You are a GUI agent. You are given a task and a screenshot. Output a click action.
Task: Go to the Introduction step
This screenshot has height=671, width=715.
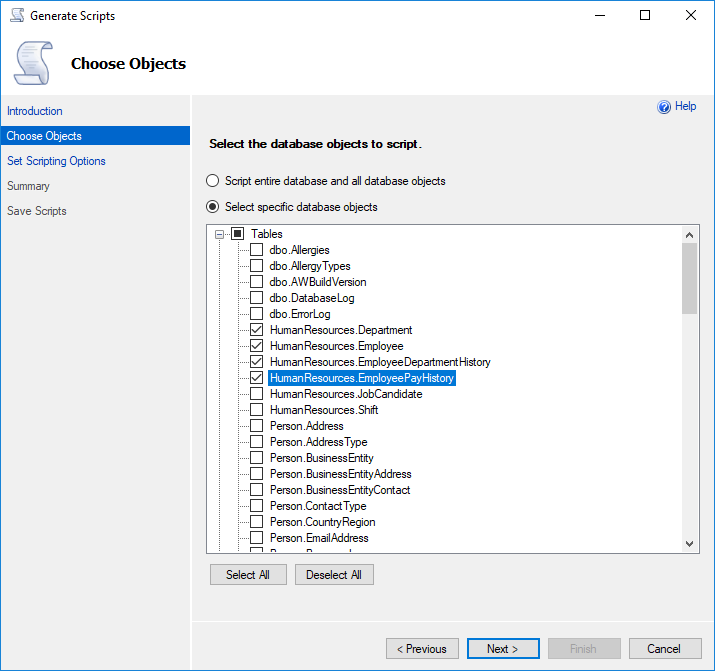(35, 111)
